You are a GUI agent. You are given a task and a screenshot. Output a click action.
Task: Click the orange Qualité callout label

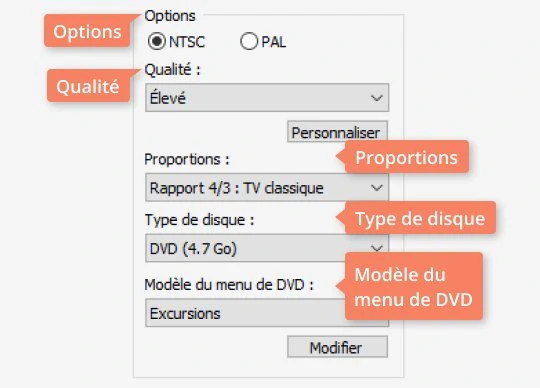pos(88,86)
